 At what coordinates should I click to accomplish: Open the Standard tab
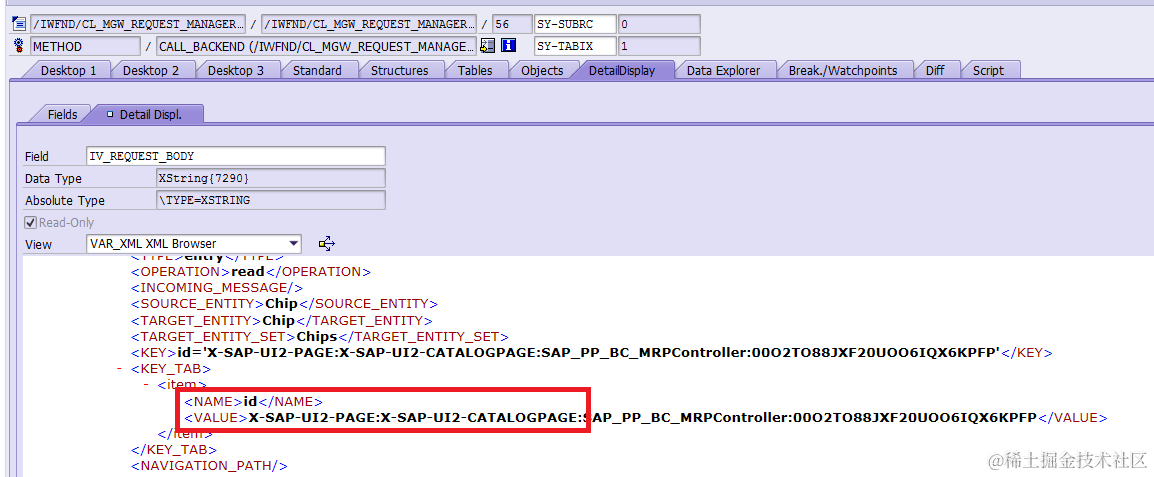coord(317,71)
